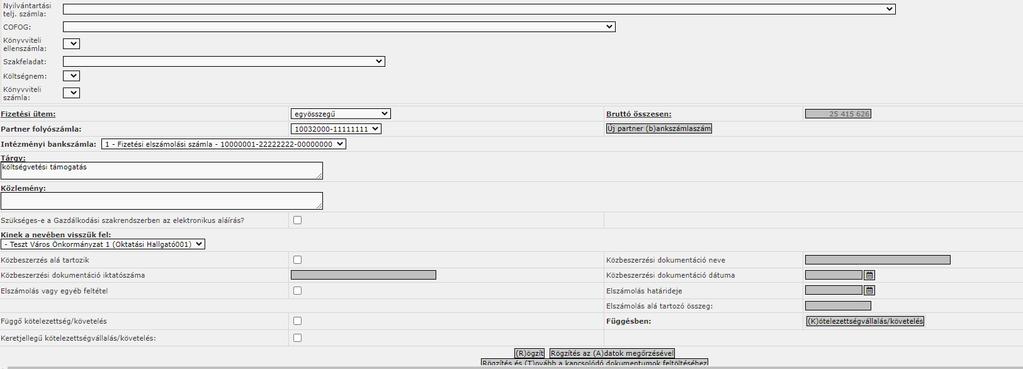
Task: Click the (R)ögzít button
Action: pyautogui.click(x=529, y=353)
